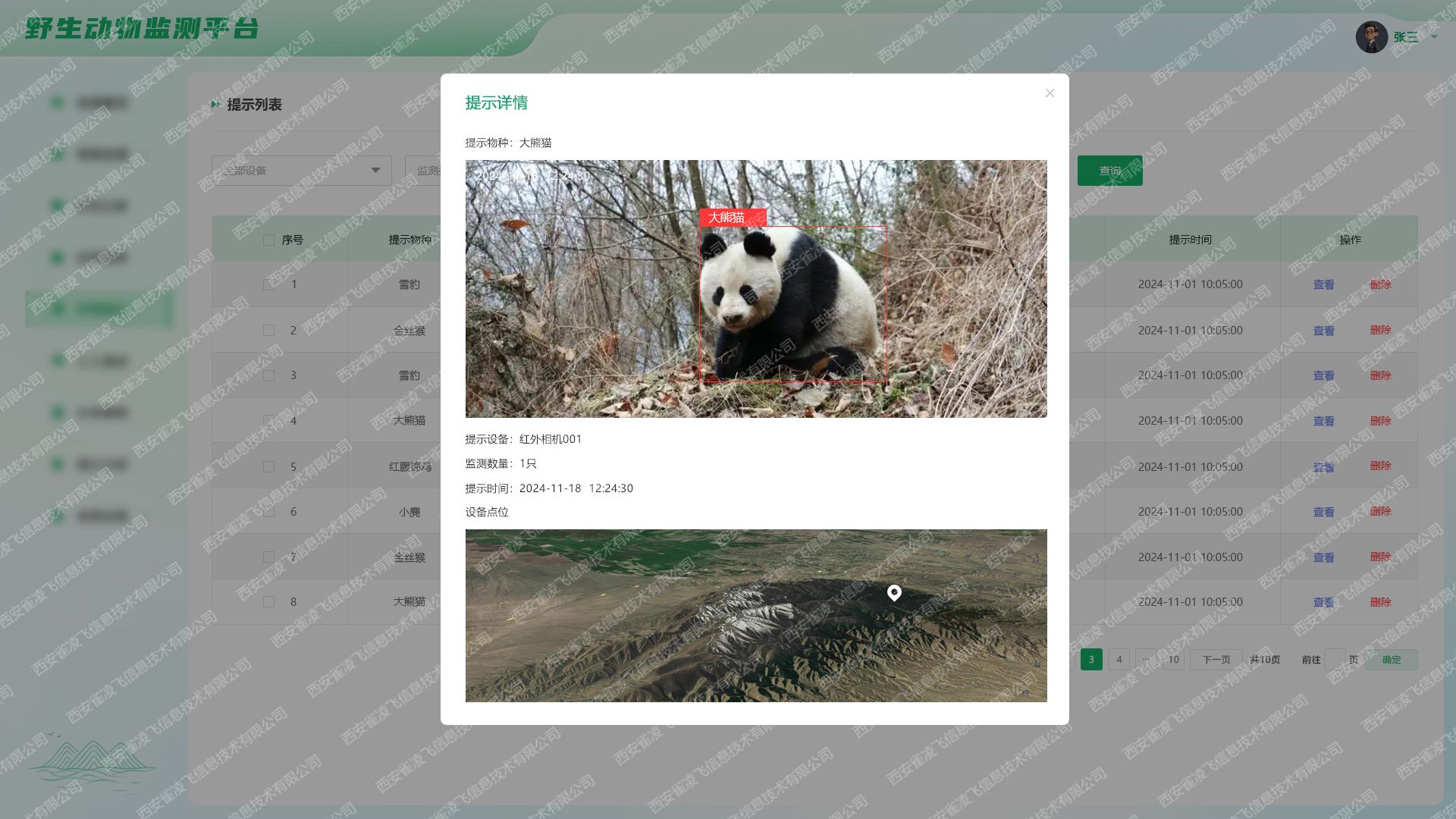1456x819 pixels.
Task: Click 删除 link in the first row
Action: click(1380, 284)
